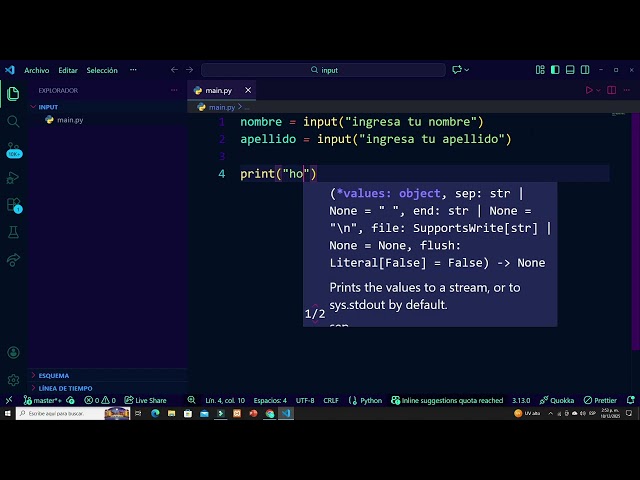The image size is (640, 480).
Task: Open the Search view in activity bar
Action: pos(13,121)
